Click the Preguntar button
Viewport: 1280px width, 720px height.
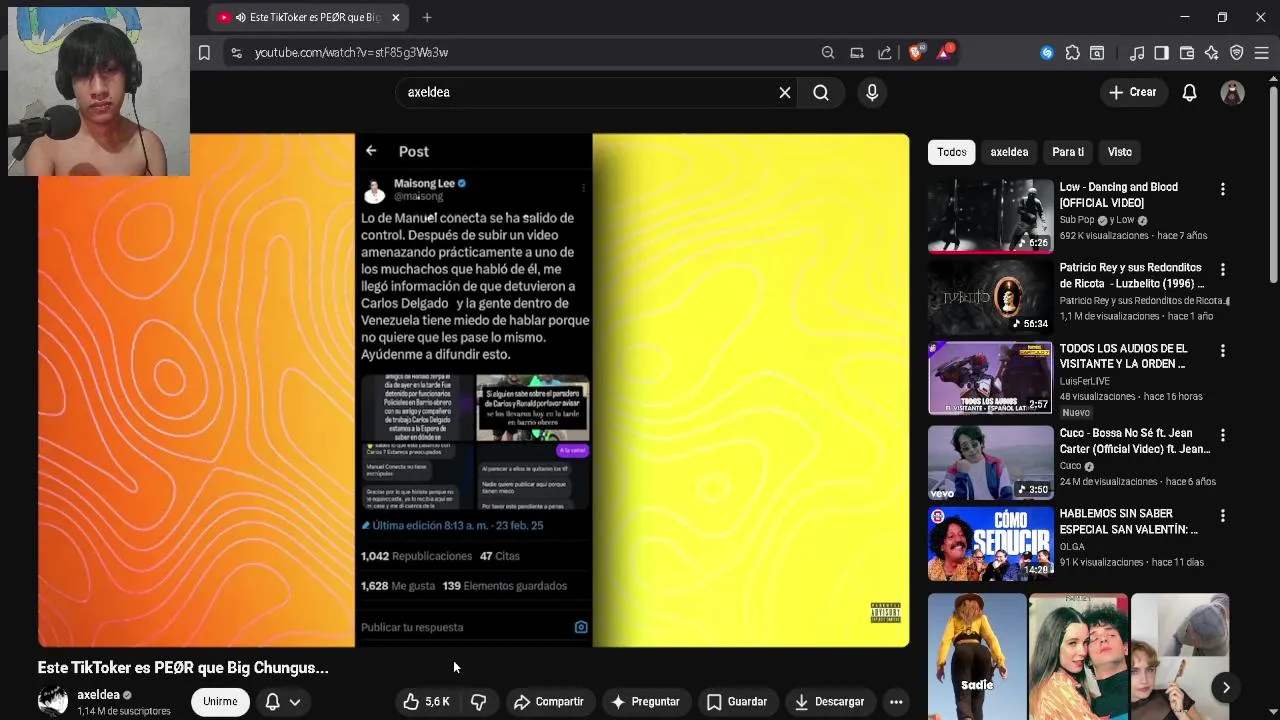645,702
